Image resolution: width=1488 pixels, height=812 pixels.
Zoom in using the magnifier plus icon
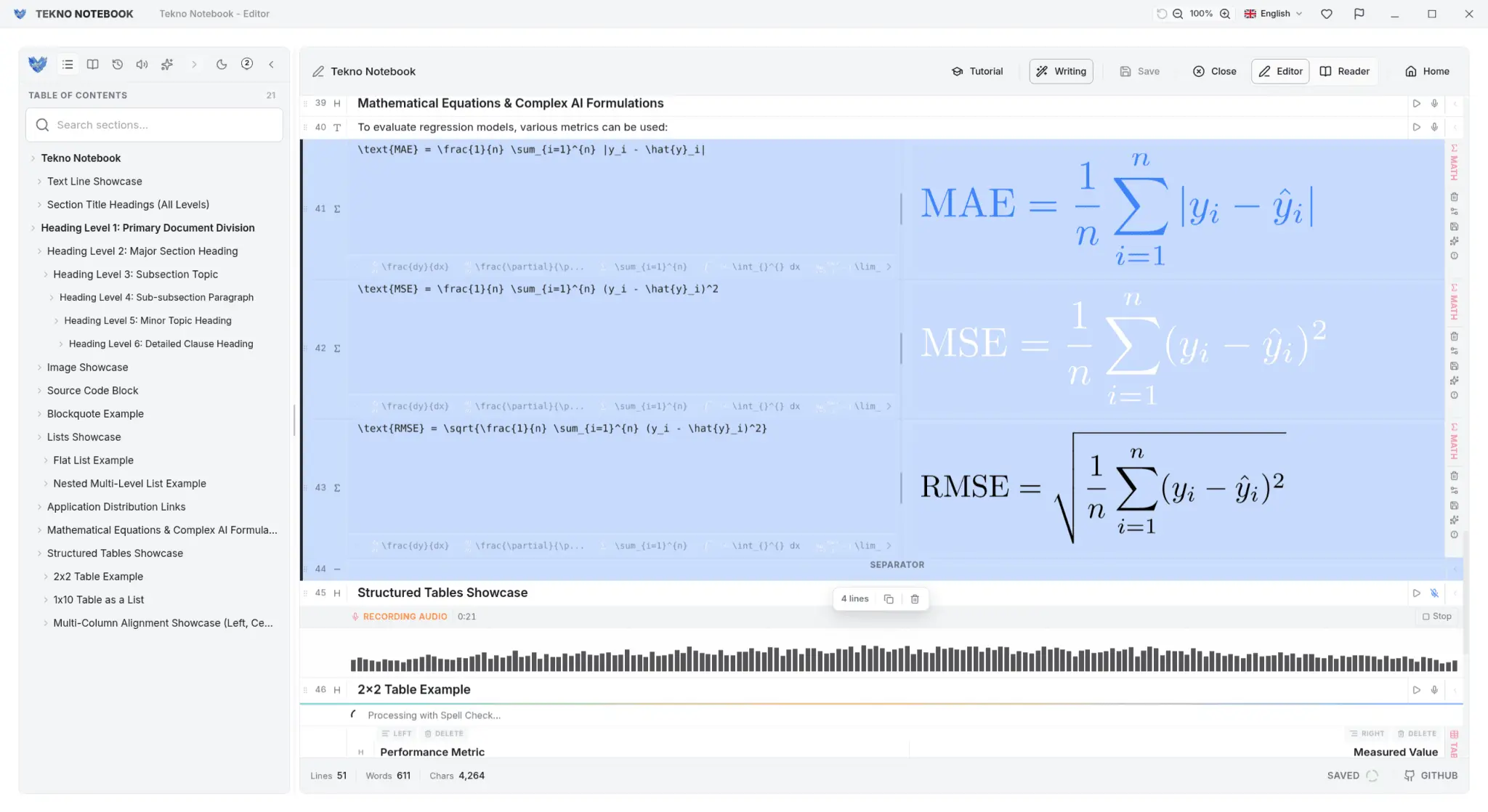click(x=1225, y=14)
